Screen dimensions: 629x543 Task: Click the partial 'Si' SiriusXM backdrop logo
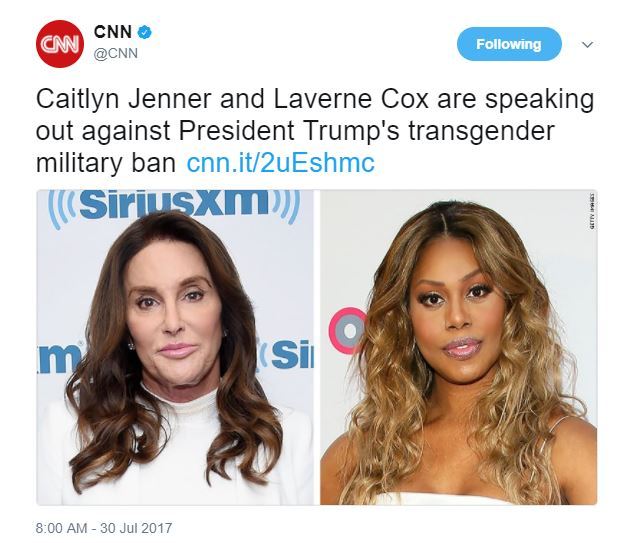click(286, 355)
